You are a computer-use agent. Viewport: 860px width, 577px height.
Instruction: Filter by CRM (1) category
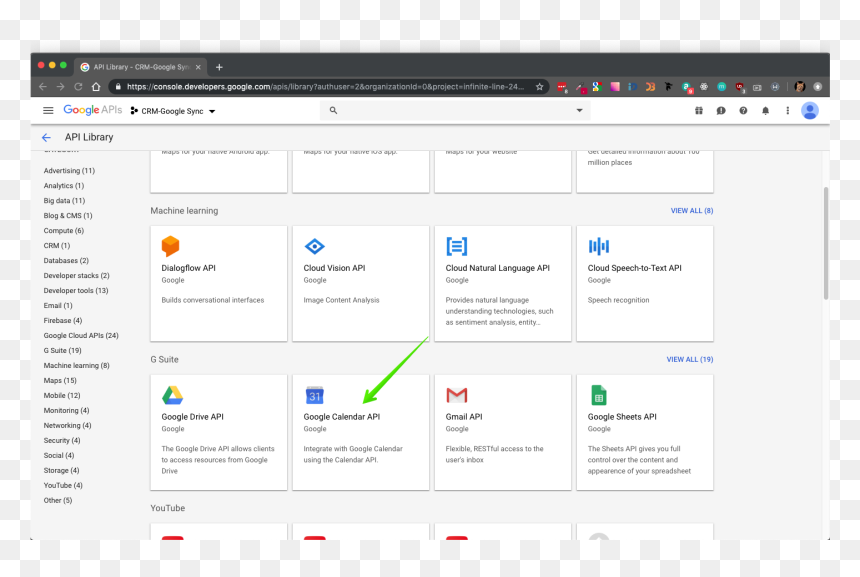56,246
